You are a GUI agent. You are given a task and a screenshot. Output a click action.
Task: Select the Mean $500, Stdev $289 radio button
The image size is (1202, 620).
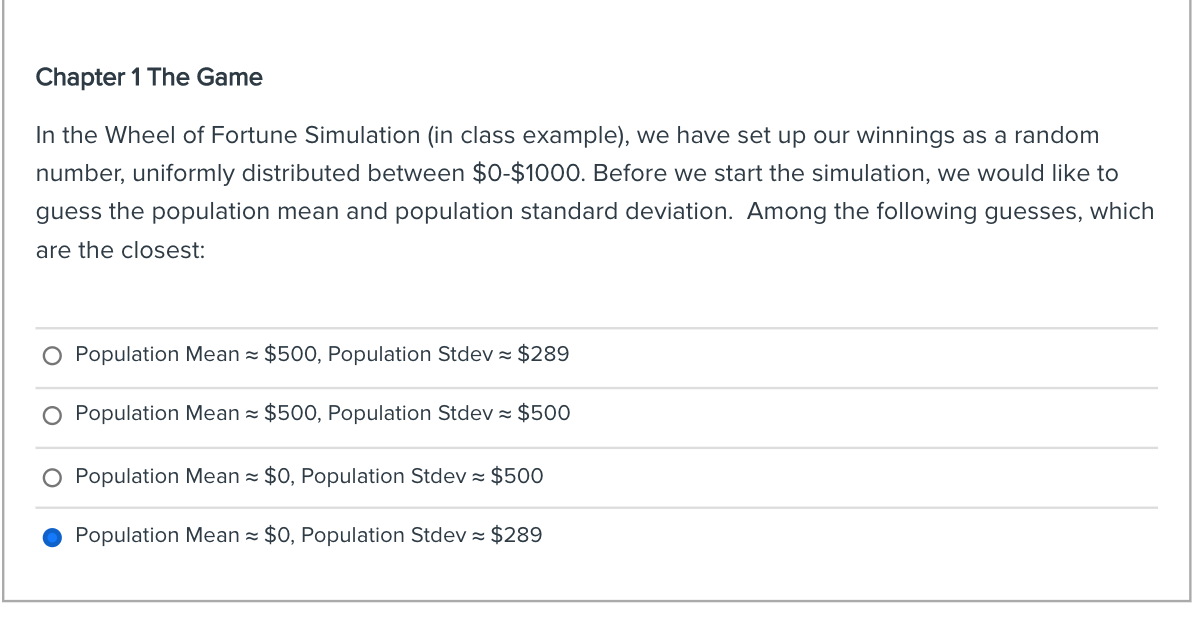pyautogui.click(x=52, y=355)
